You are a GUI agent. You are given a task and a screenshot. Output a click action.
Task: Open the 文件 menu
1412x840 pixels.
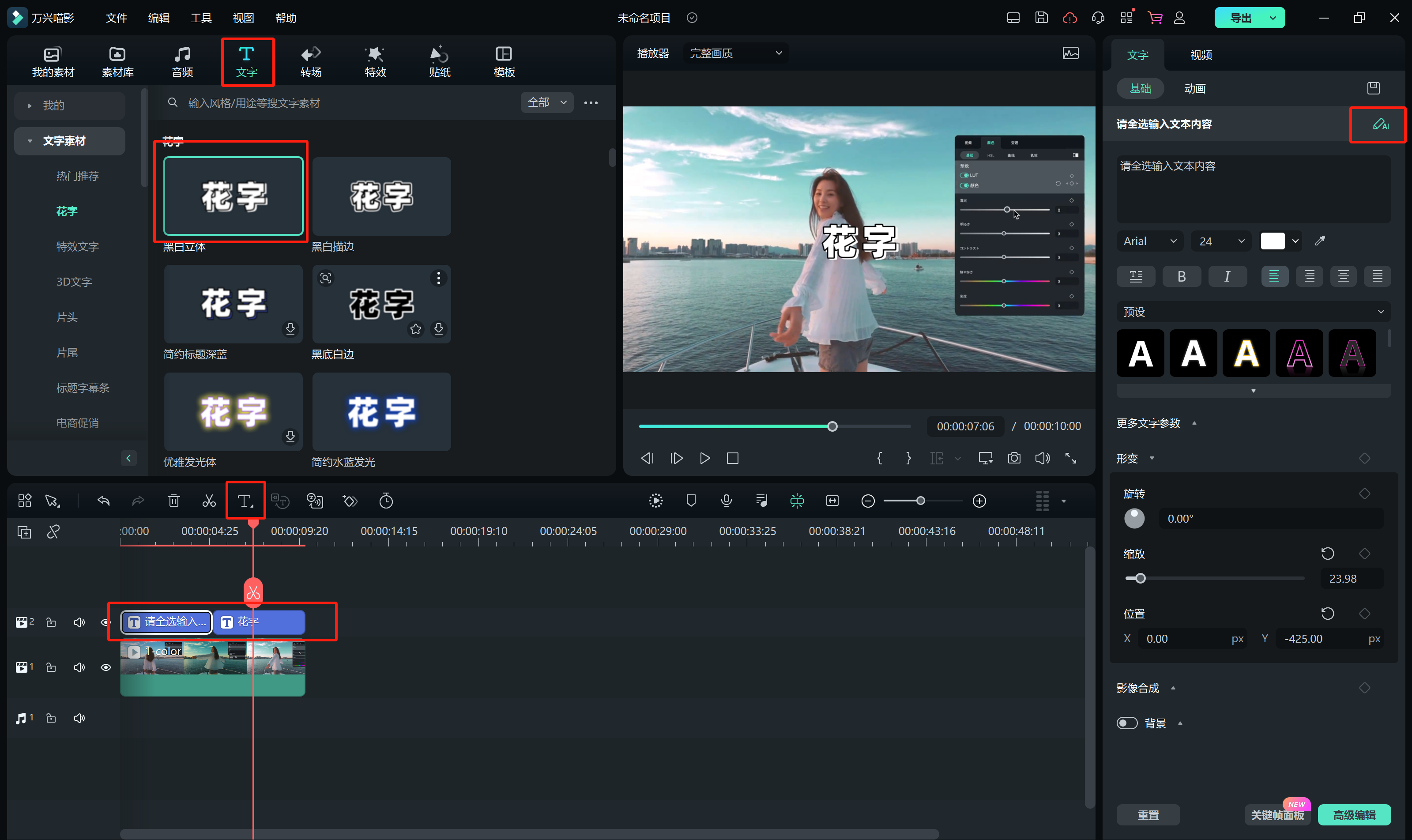(x=116, y=18)
